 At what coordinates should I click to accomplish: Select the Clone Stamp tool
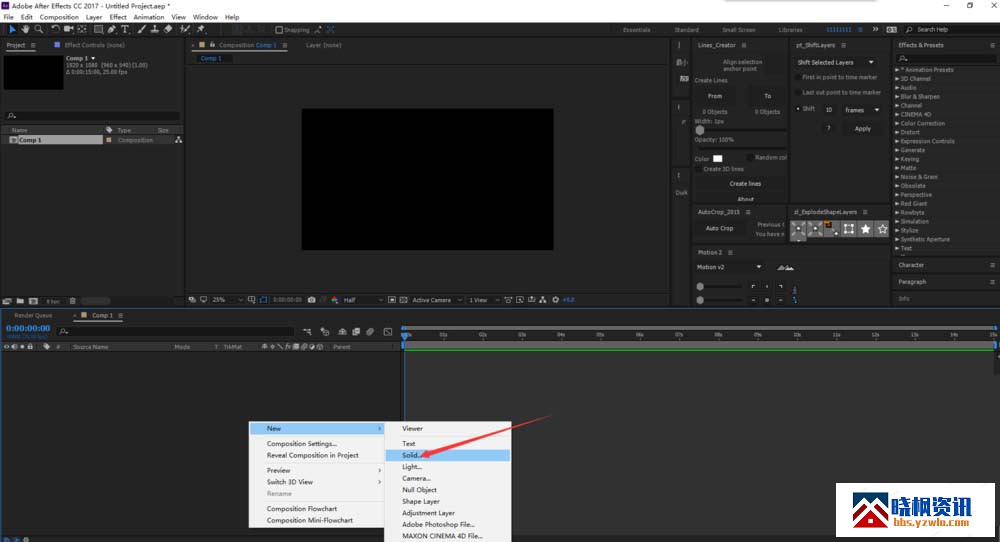coord(154,29)
